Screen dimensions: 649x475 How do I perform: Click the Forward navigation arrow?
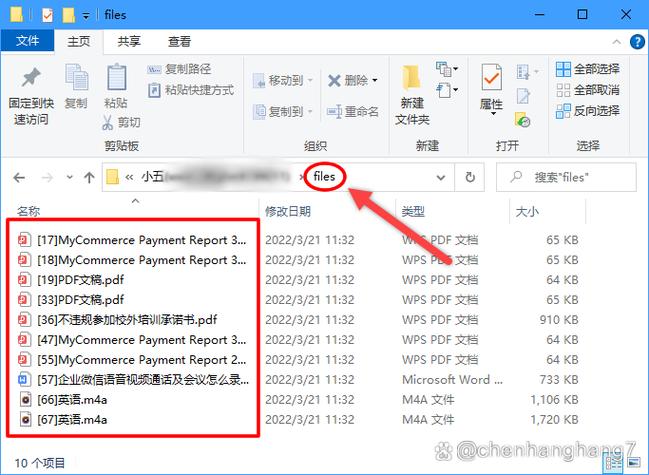coord(48,178)
